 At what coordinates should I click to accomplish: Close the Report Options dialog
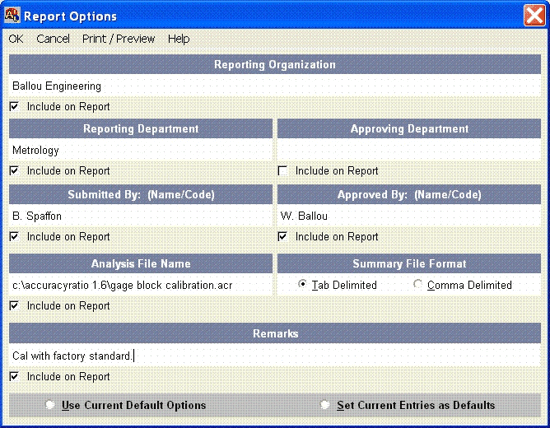tap(534, 15)
